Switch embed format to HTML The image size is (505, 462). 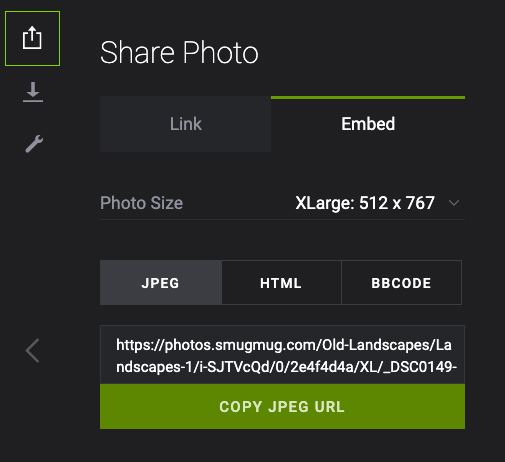(281, 283)
